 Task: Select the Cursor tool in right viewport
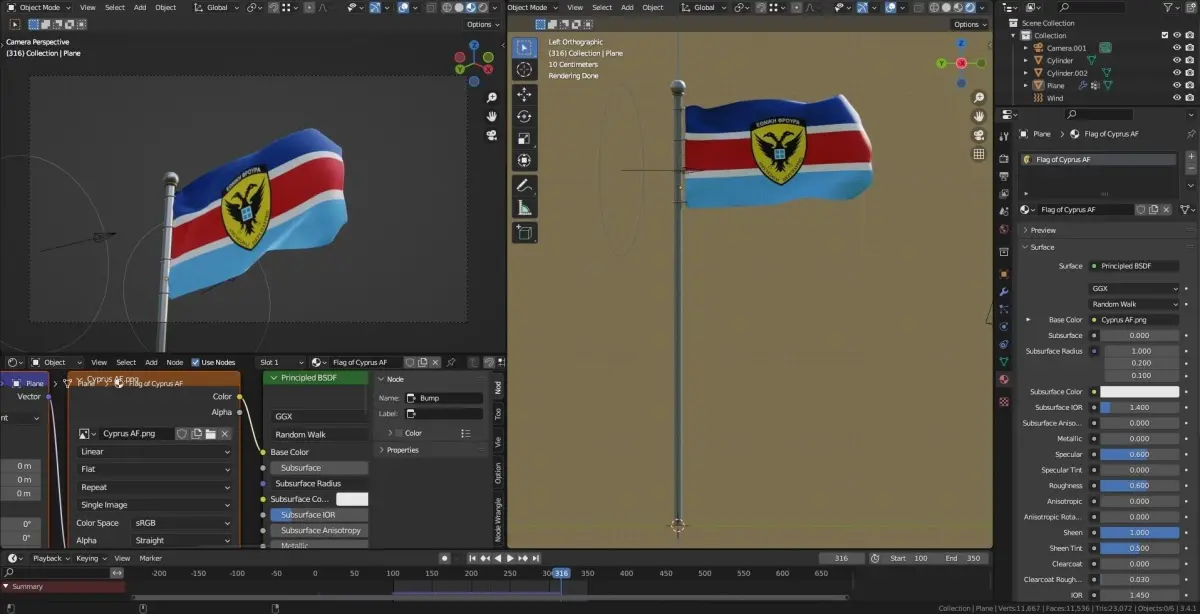tap(525, 70)
